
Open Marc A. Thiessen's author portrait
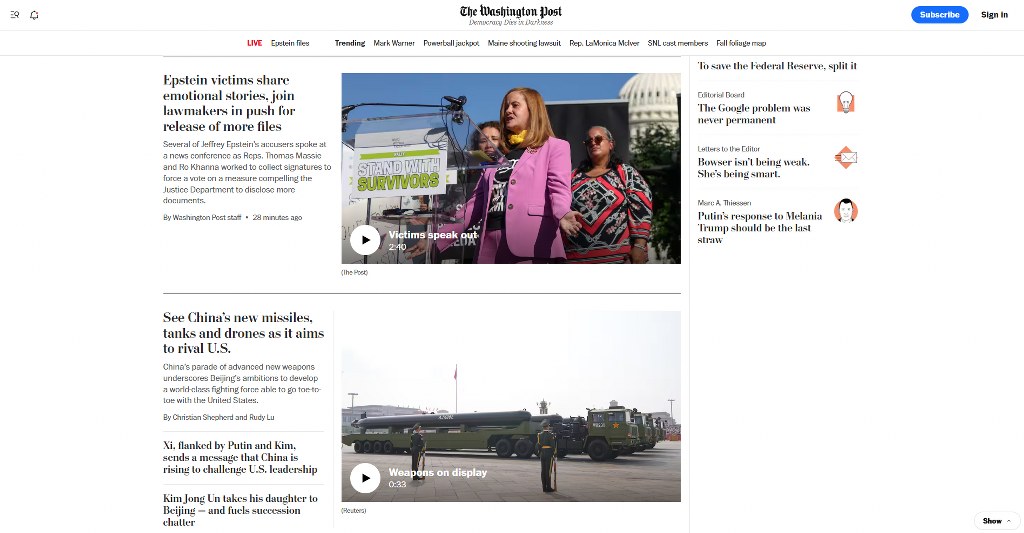pyautogui.click(x=846, y=211)
